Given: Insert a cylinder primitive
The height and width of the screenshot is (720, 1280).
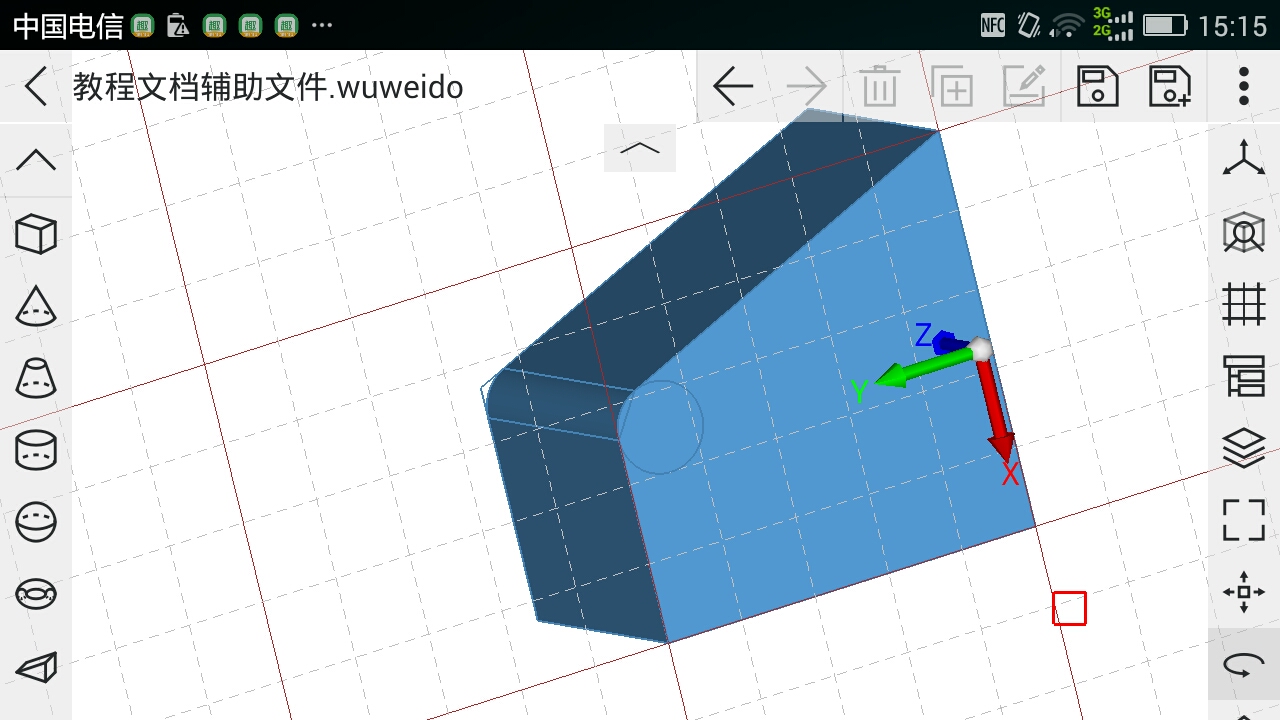Looking at the screenshot, I should (x=36, y=449).
